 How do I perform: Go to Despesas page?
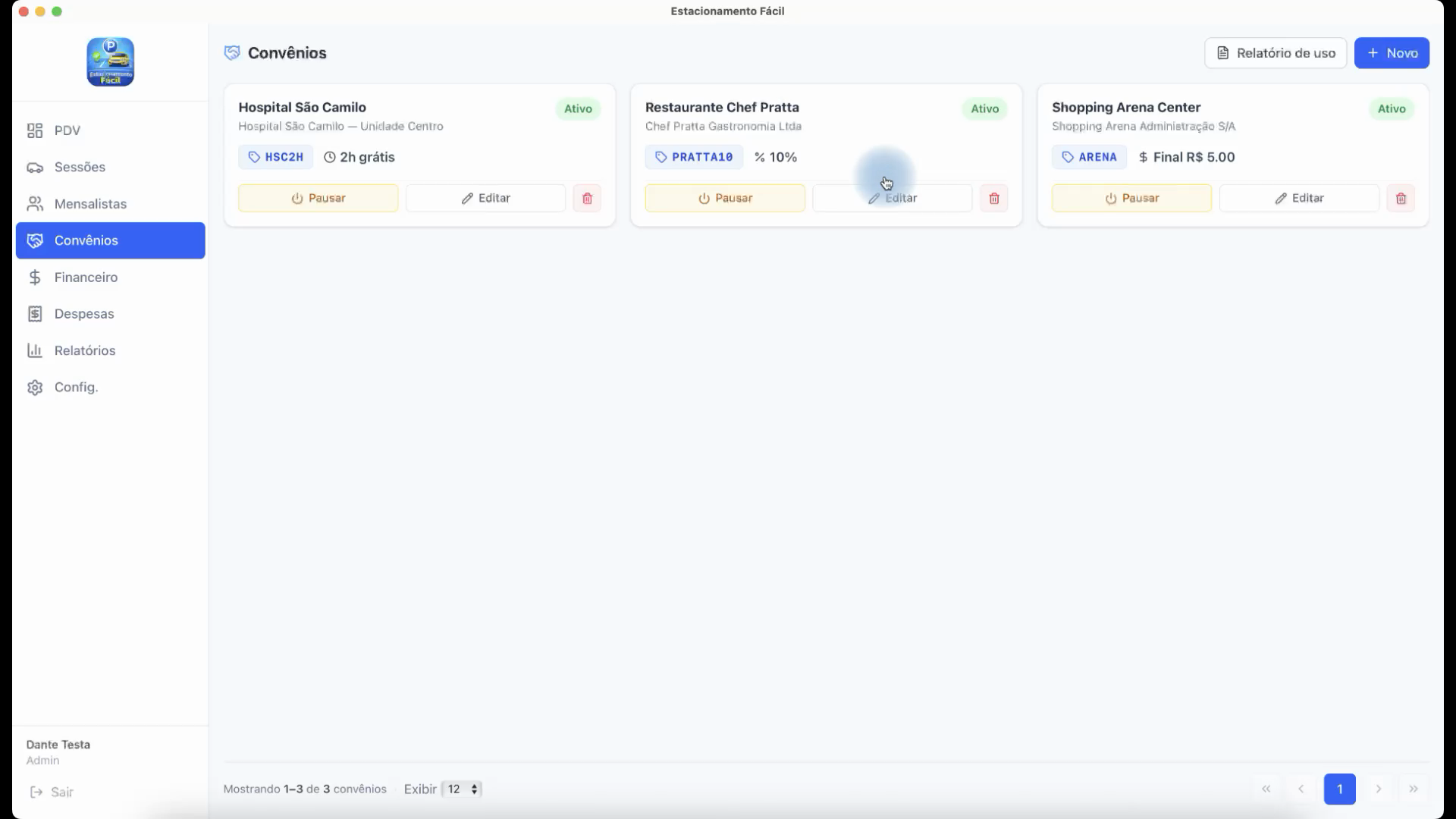coord(110,314)
